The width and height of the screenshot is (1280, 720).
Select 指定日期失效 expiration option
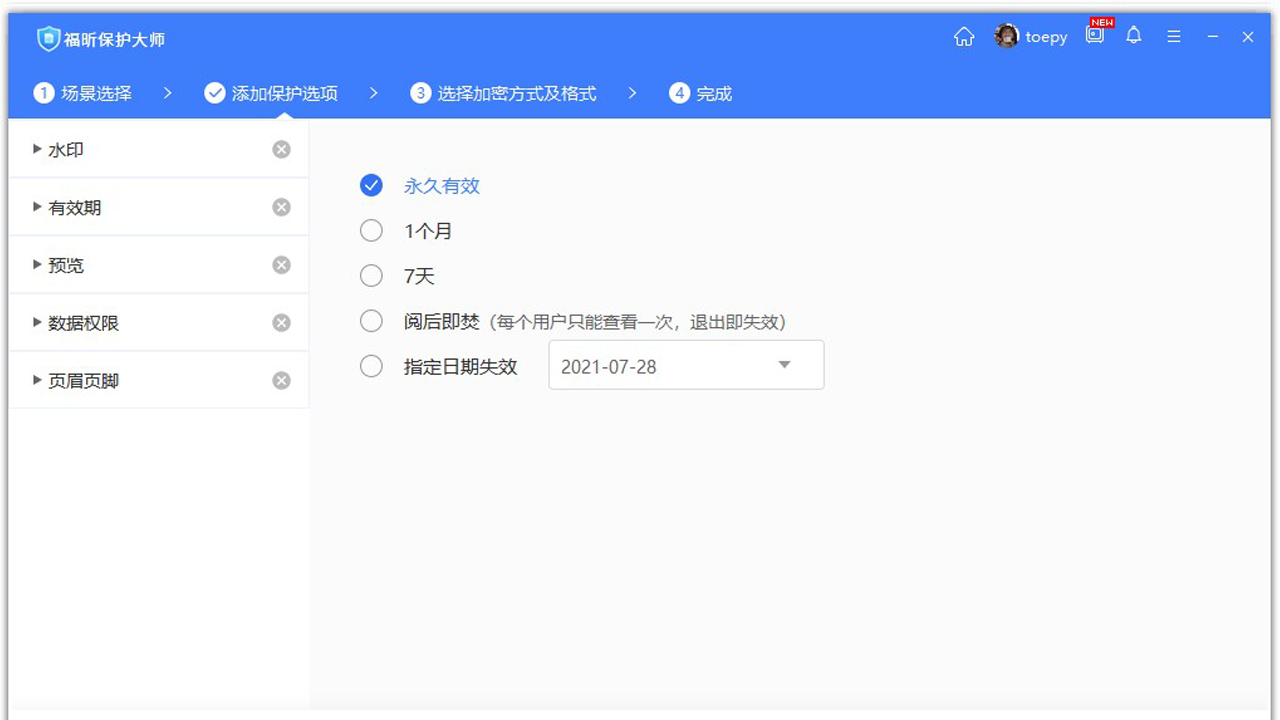tap(371, 366)
